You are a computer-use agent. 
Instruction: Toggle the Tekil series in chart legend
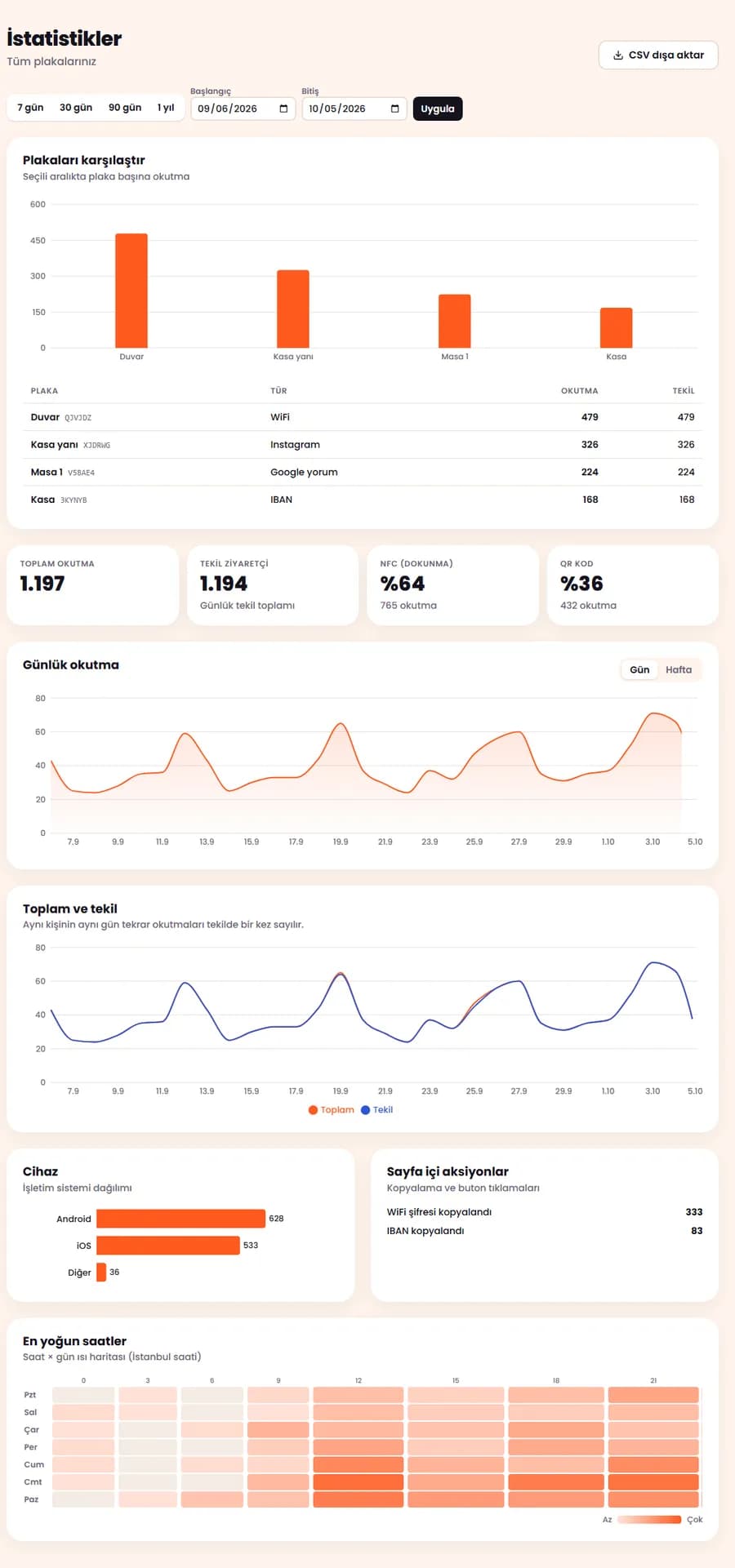point(377,1110)
